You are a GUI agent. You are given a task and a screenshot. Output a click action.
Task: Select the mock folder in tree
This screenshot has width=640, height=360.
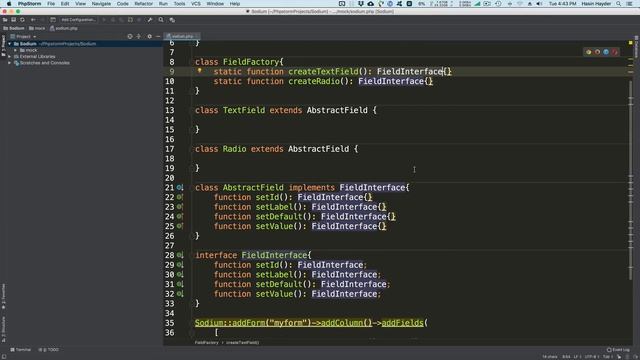point(29,50)
